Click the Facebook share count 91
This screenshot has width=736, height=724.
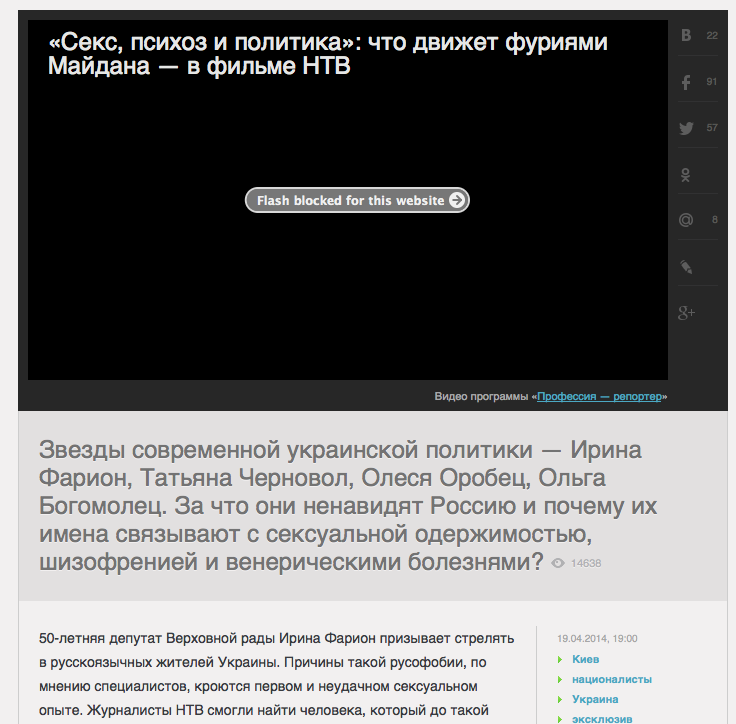click(712, 82)
